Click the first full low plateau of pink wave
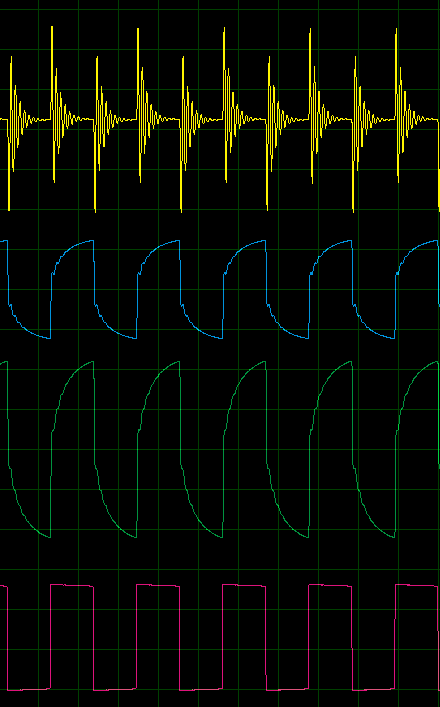The height and width of the screenshot is (707, 440). [x=115, y=689]
